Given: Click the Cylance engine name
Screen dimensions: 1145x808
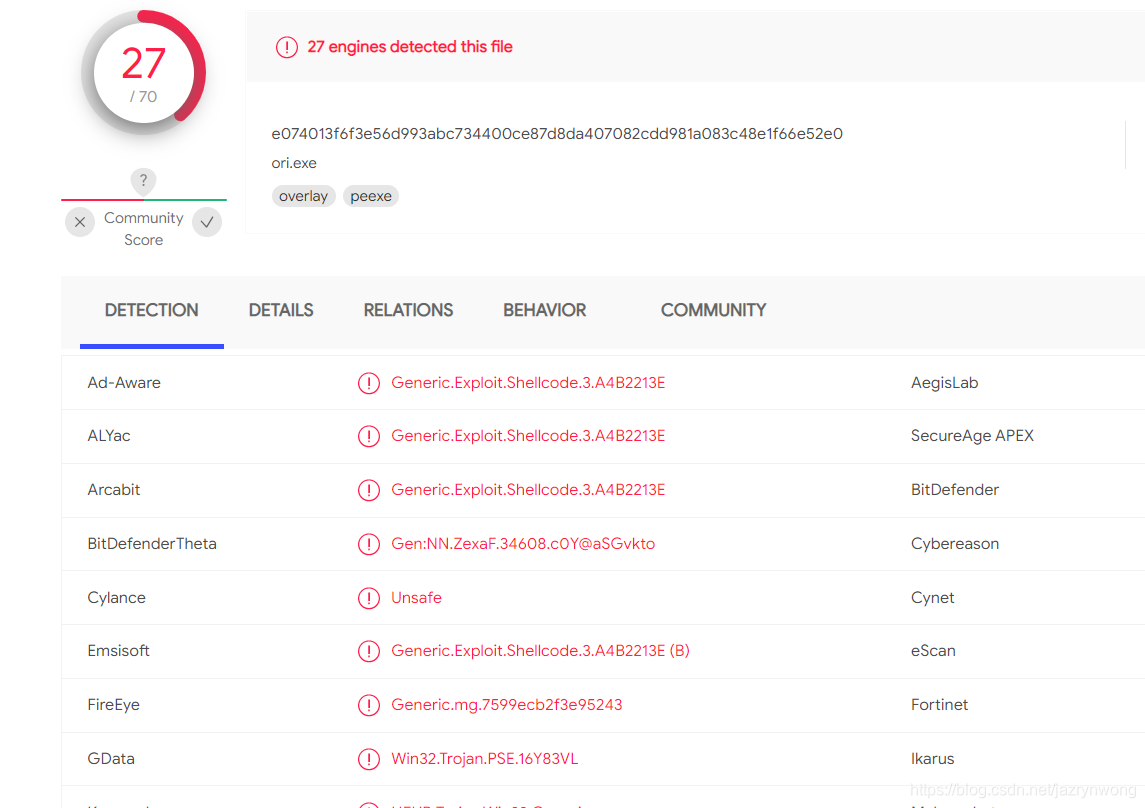Looking at the screenshot, I should pyautogui.click(x=117, y=598).
